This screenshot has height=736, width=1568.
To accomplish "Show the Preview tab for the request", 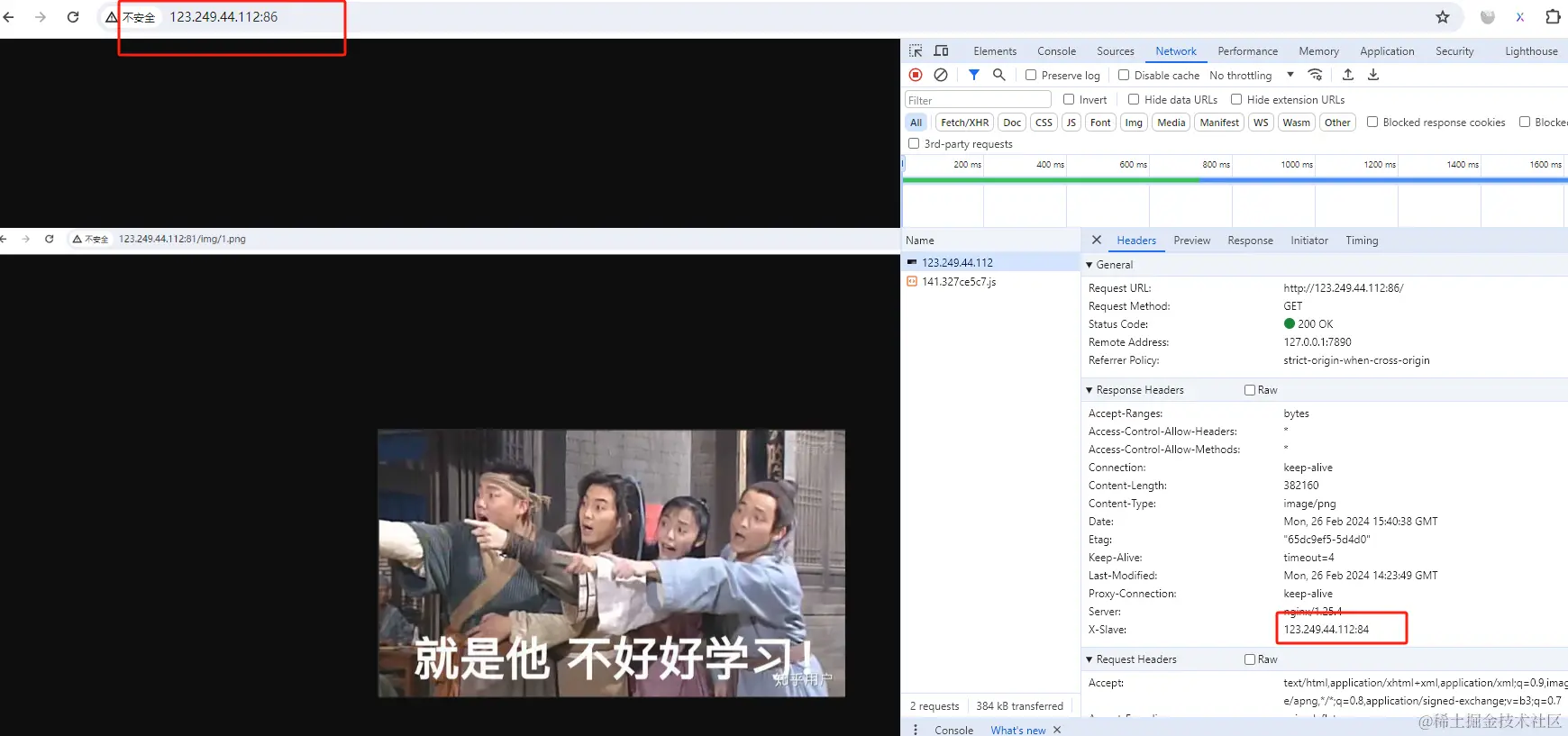I will [1191, 241].
